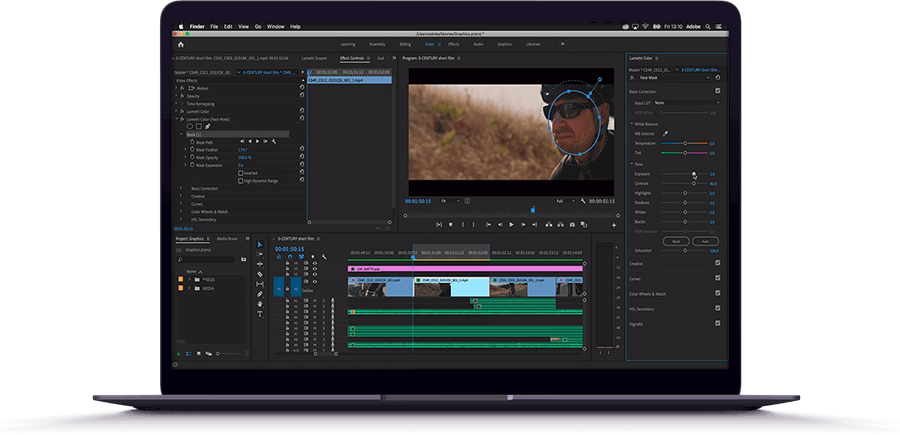Enable the mask Inverted checkbox

[240, 173]
